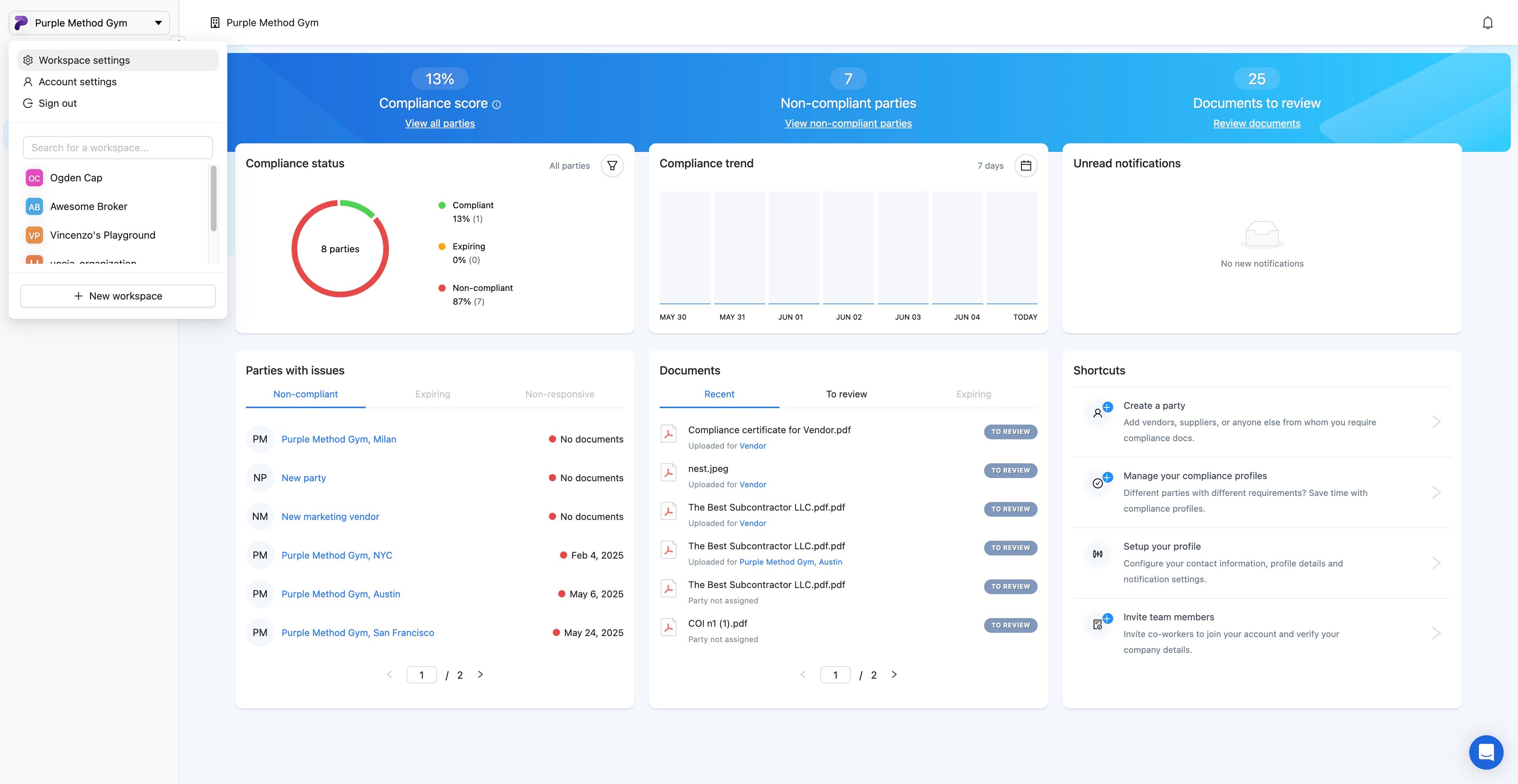Focus the Search for a workspace field

[118, 148]
